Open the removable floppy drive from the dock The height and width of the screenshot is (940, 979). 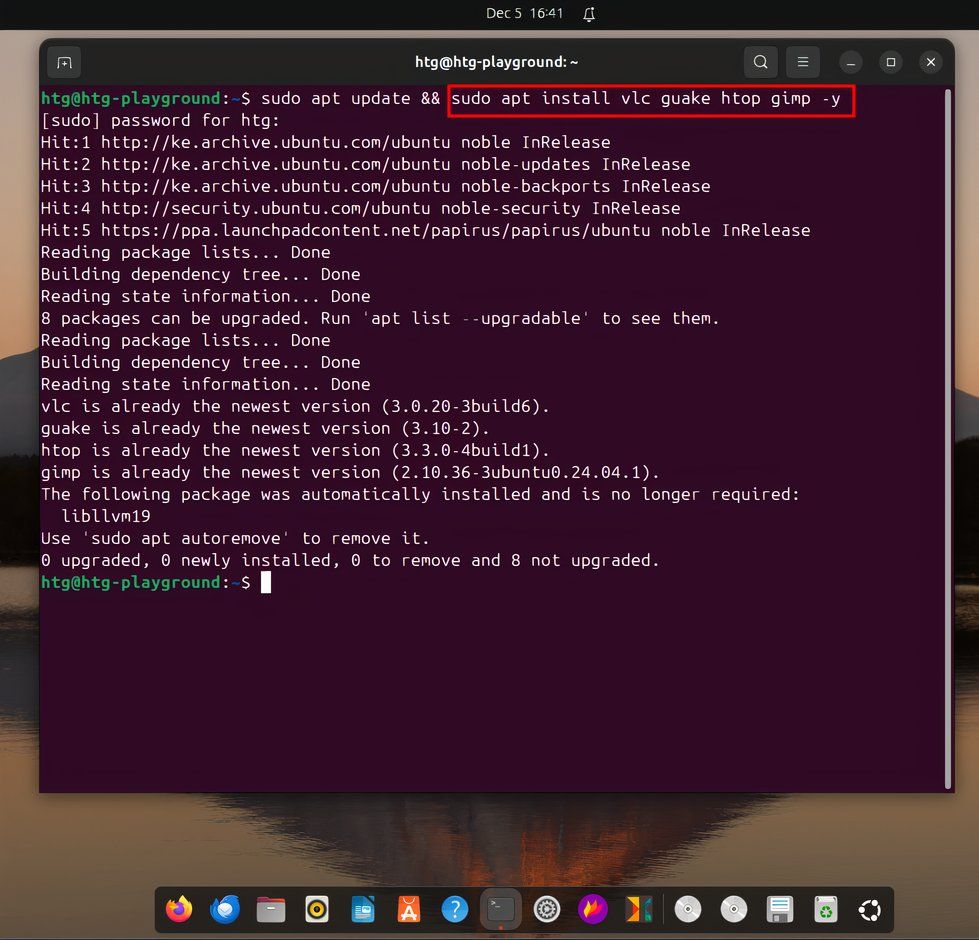click(780, 910)
